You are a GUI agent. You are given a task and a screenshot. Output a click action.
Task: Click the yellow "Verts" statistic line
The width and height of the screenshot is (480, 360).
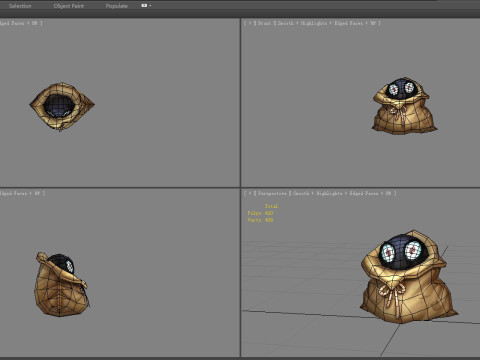(x=260, y=220)
